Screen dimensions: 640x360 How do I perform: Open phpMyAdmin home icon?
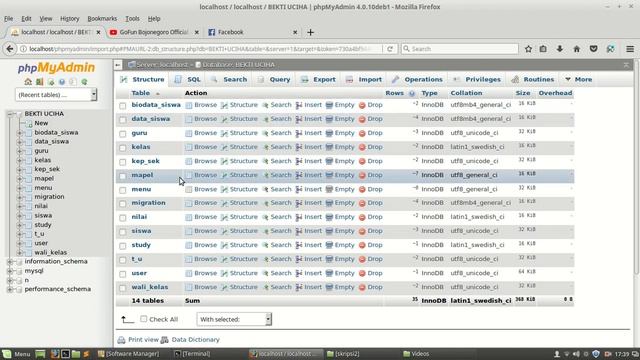click(x=28, y=82)
